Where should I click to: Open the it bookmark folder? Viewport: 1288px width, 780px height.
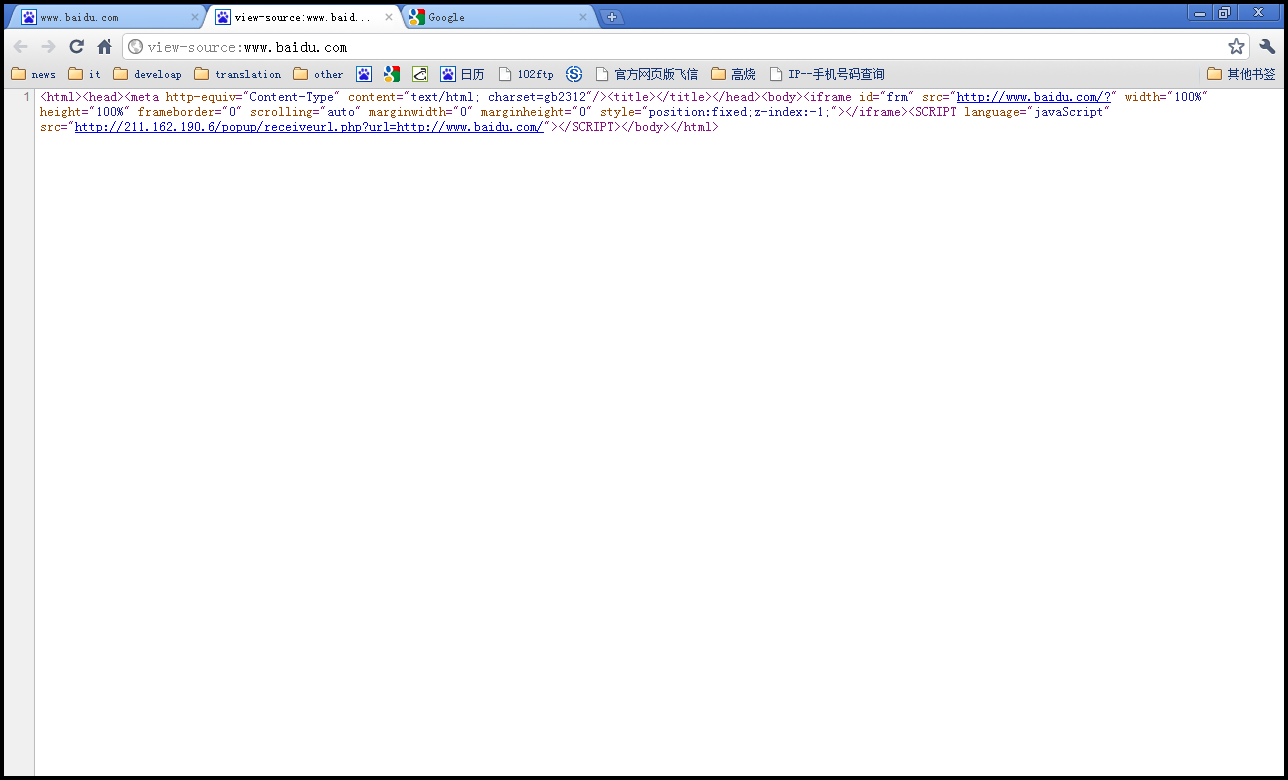point(84,74)
